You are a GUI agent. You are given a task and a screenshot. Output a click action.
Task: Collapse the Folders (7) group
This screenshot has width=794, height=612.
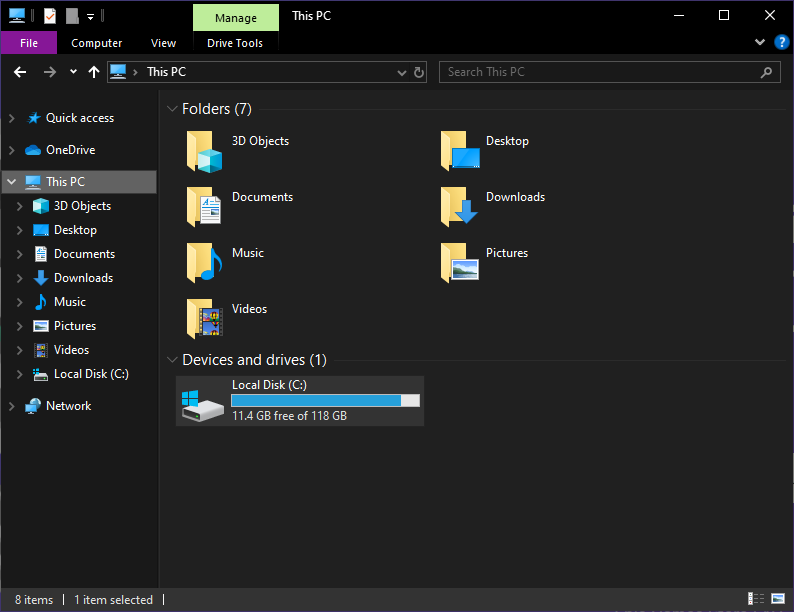(x=171, y=109)
